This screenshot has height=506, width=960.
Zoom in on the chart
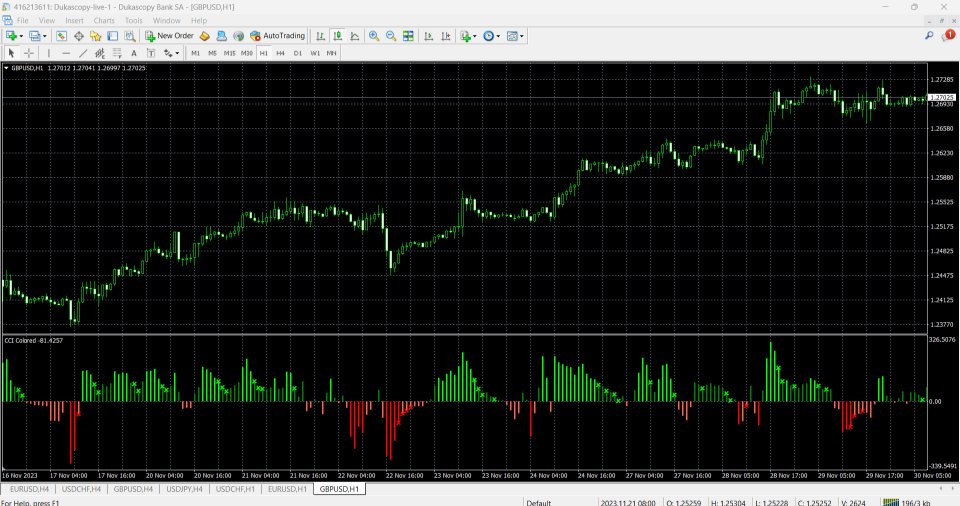click(374, 36)
